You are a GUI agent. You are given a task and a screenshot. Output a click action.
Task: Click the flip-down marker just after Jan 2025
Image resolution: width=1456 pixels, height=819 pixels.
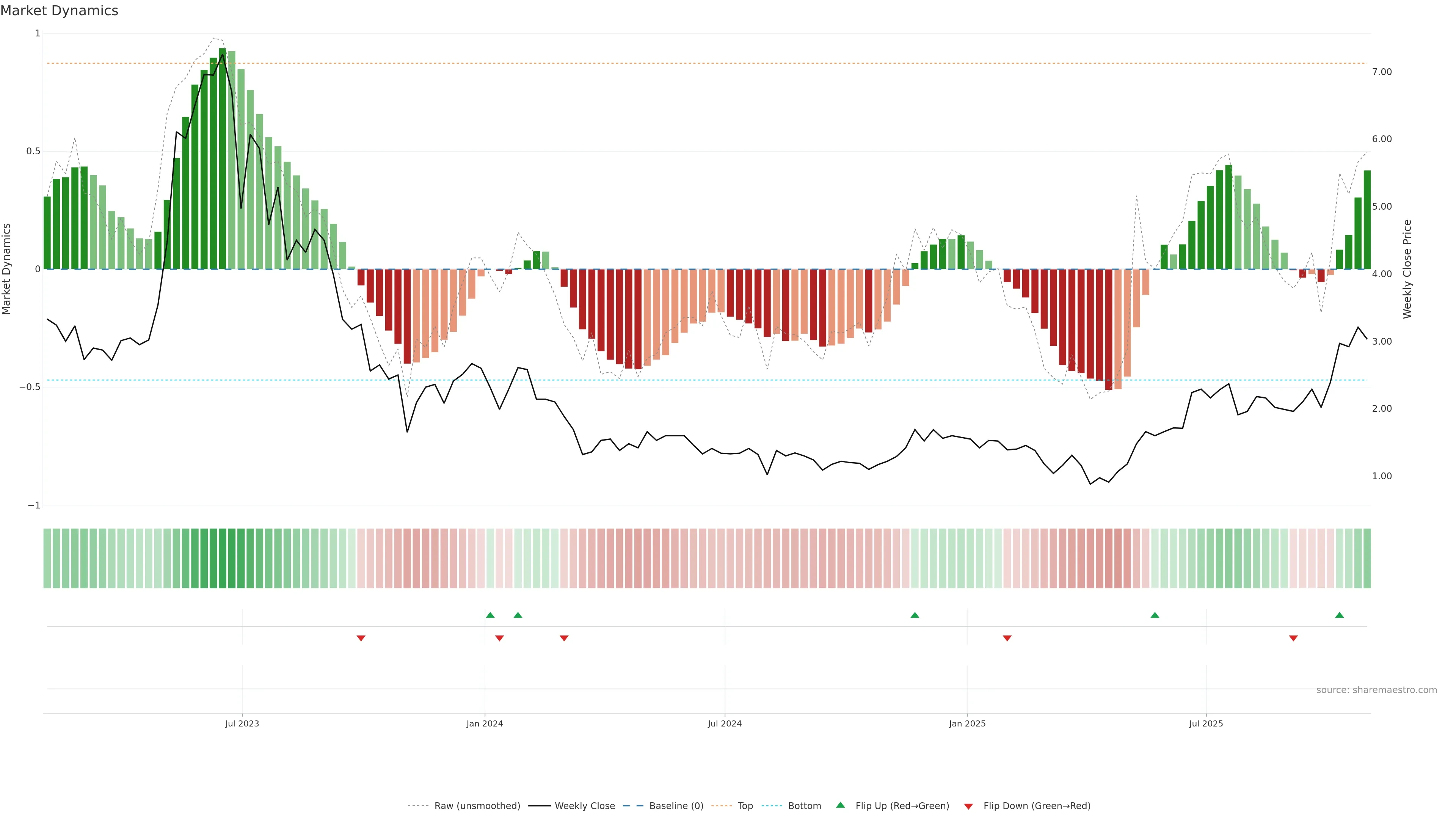point(1007,638)
